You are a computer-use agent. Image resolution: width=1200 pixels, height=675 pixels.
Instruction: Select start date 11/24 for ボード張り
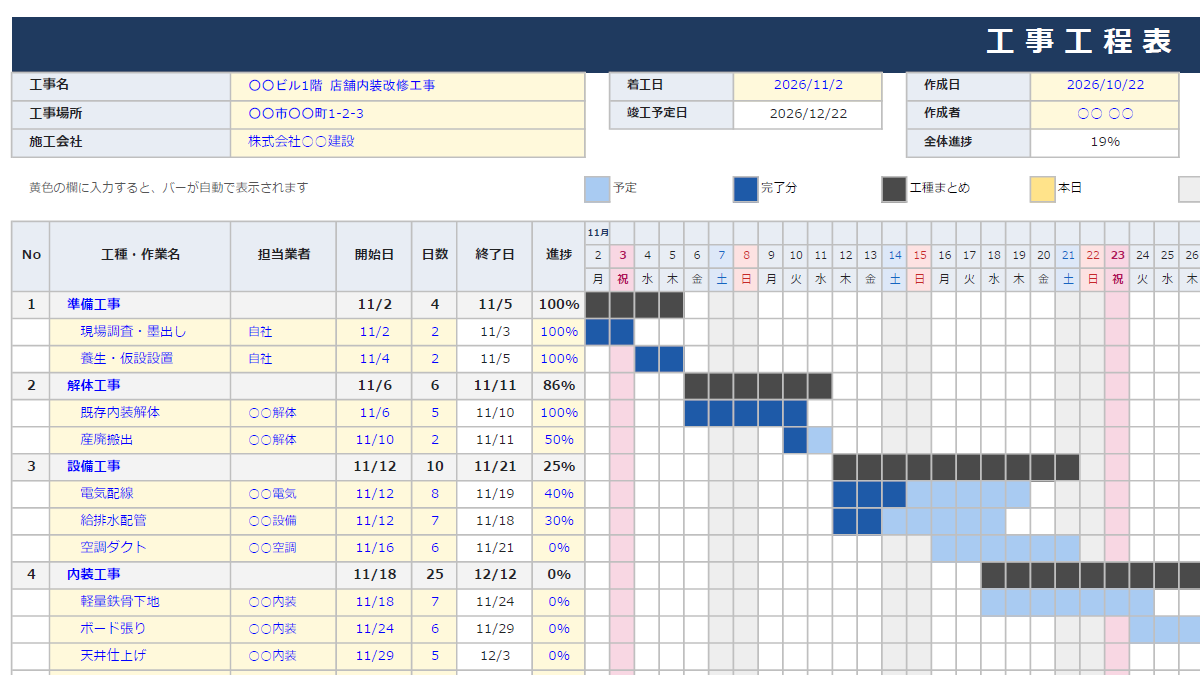[x=375, y=629]
